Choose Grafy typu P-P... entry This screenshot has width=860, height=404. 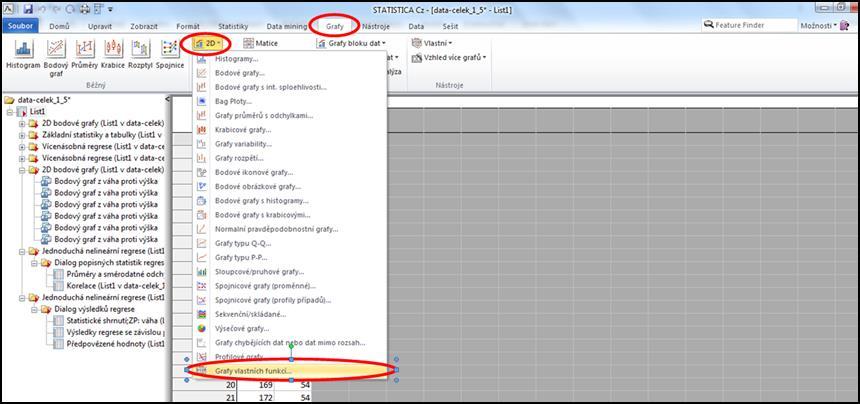pyautogui.click(x=290, y=258)
